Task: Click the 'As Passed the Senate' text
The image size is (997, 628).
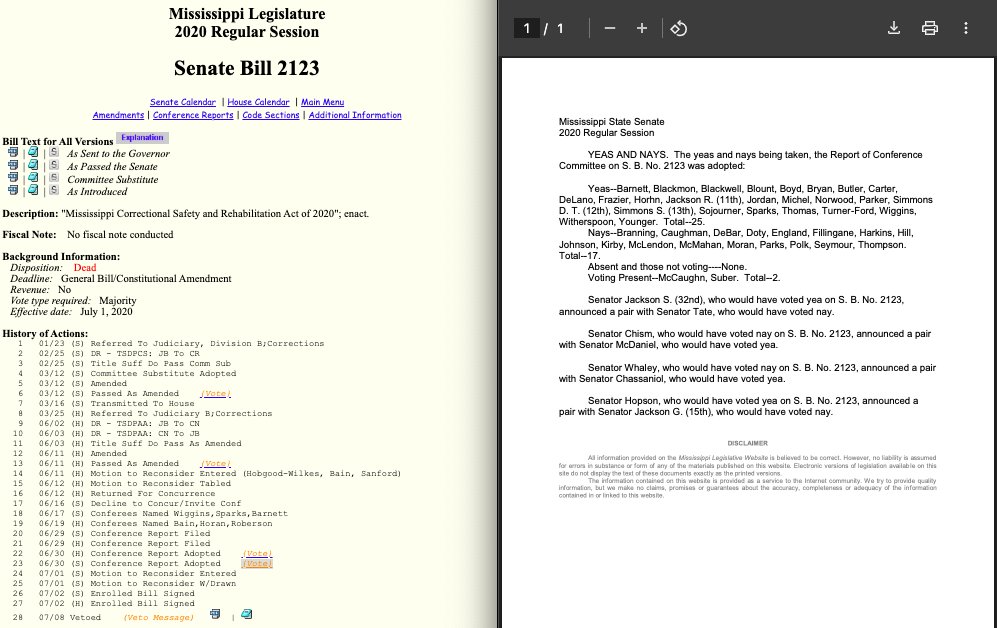Action: 113,167
